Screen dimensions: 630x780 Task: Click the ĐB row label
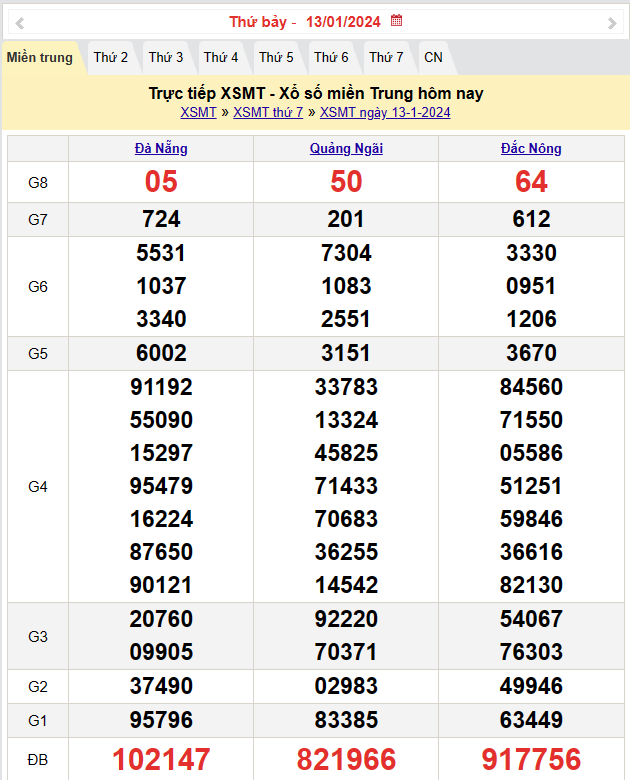[x=38, y=760]
